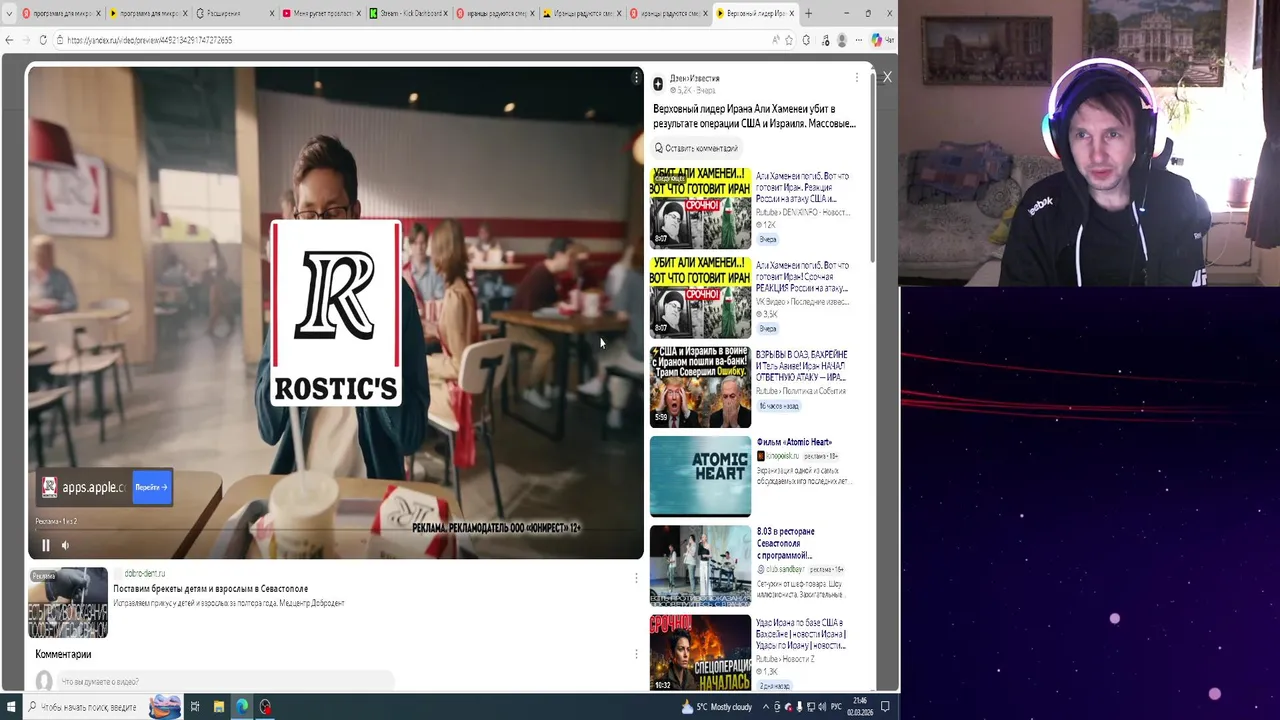The height and width of the screenshot is (720, 1280).
Task: Click the '16 часов назад' tag
Action: click(780, 406)
